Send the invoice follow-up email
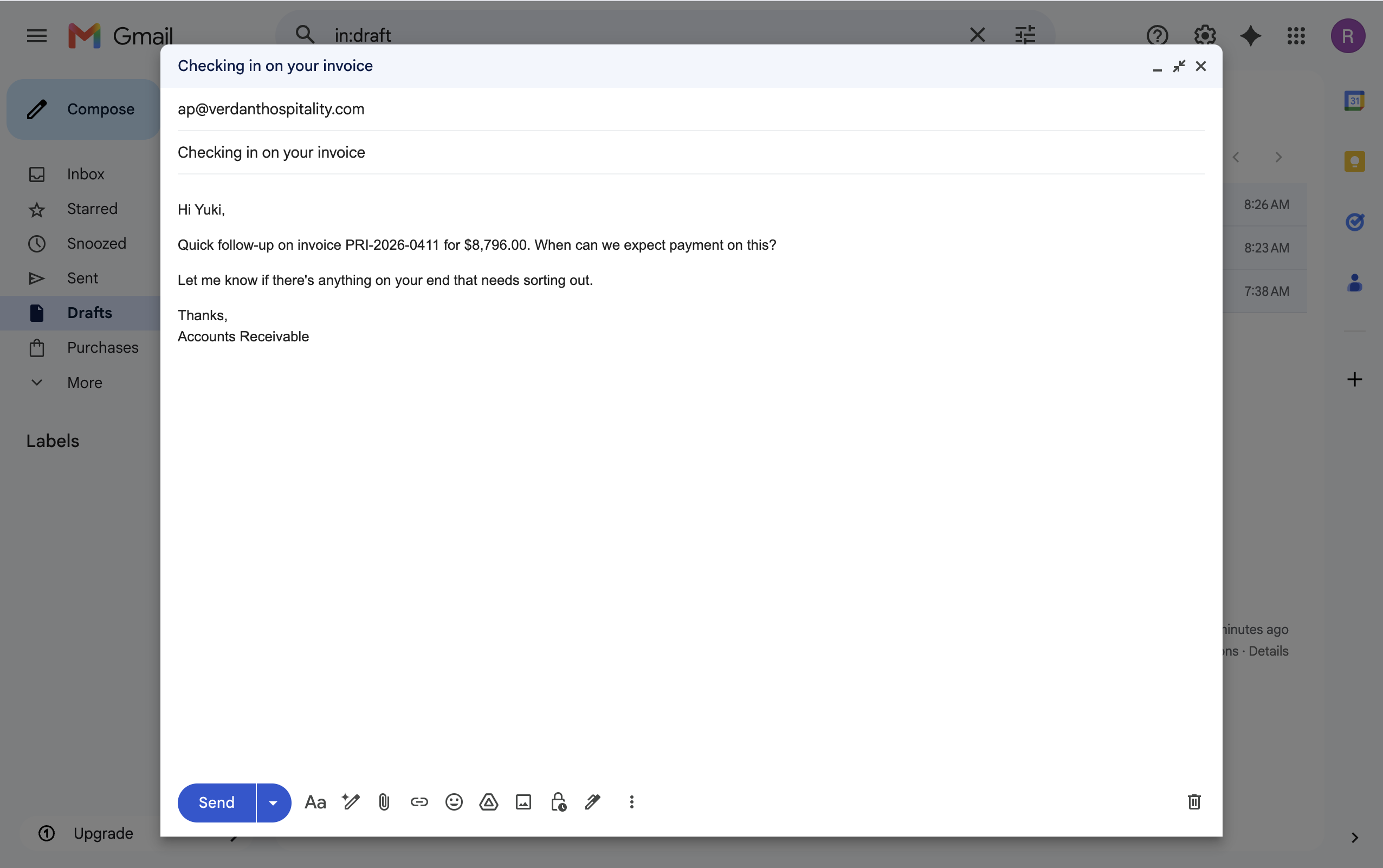This screenshot has width=1383, height=868. (x=216, y=802)
